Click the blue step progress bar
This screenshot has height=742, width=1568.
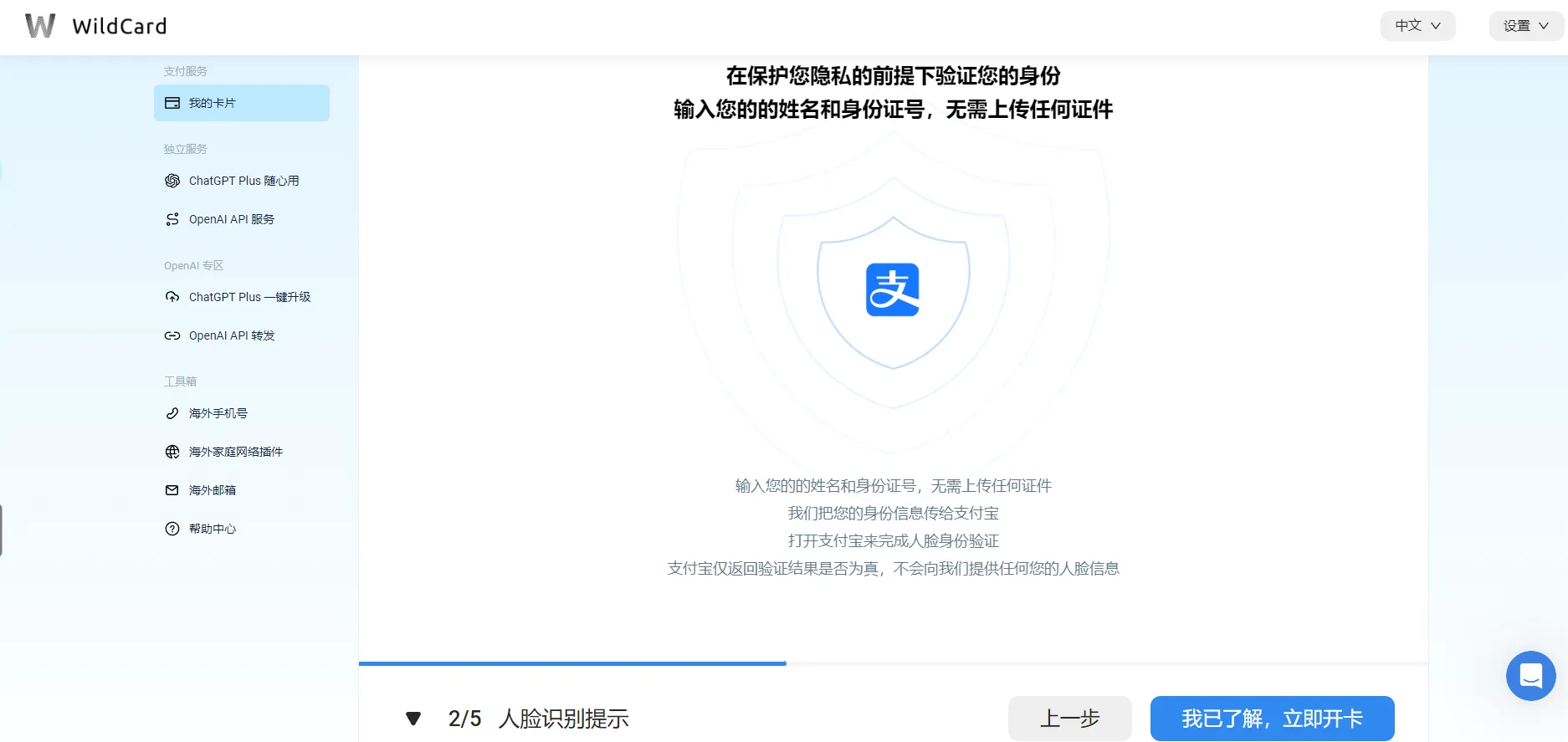point(572,663)
